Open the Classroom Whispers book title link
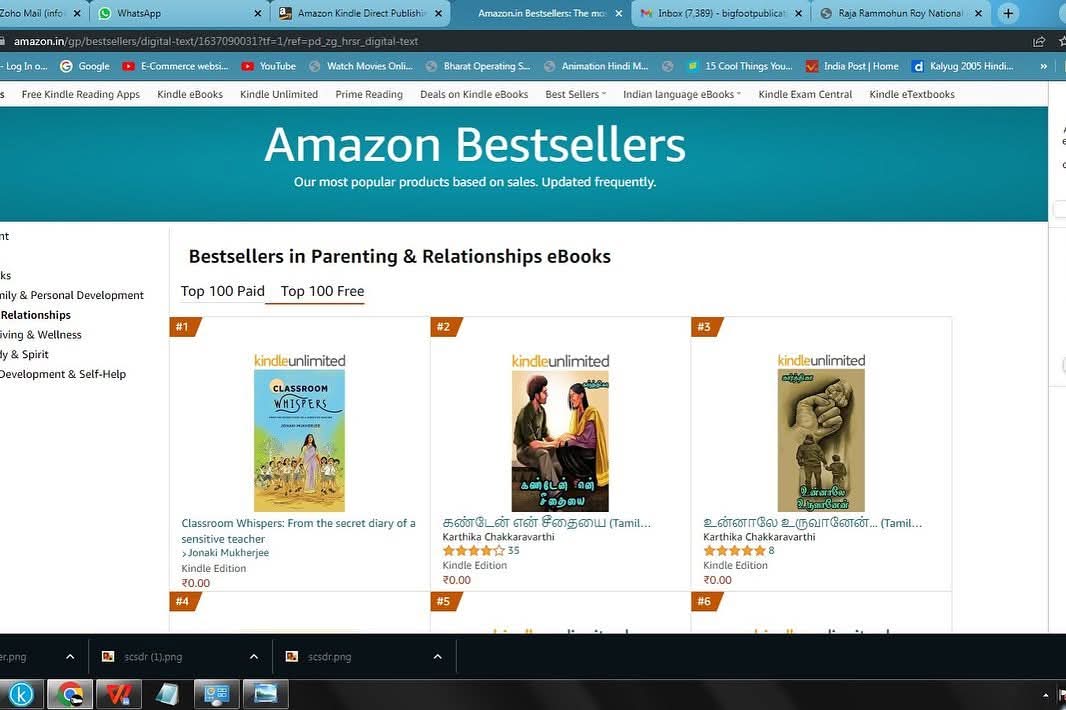This screenshot has height=710, width=1066. click(x=298, y=530)
